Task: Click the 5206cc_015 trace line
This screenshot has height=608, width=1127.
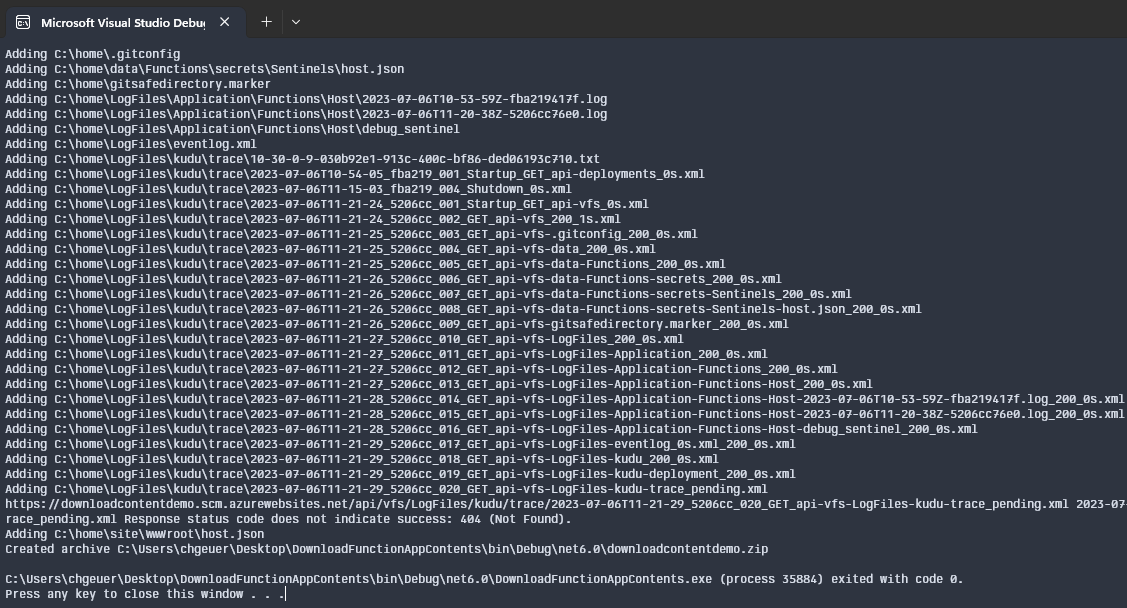Action: tap(565, 416)
